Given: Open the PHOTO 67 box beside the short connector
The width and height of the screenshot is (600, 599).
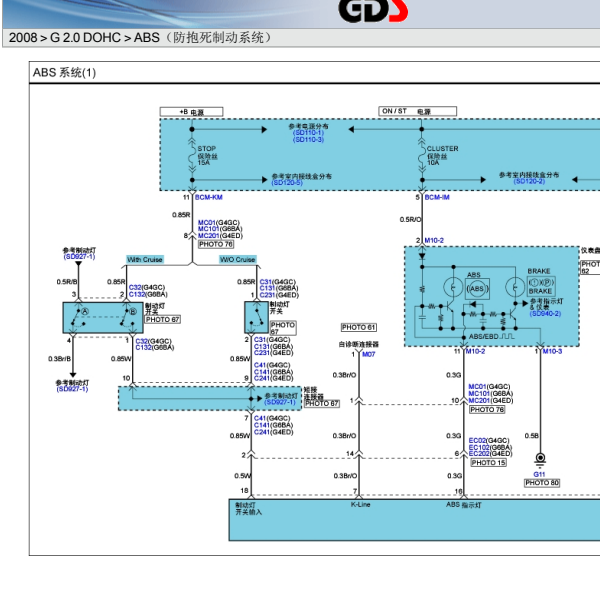Looking at the screenshot, I should point(322,403).
